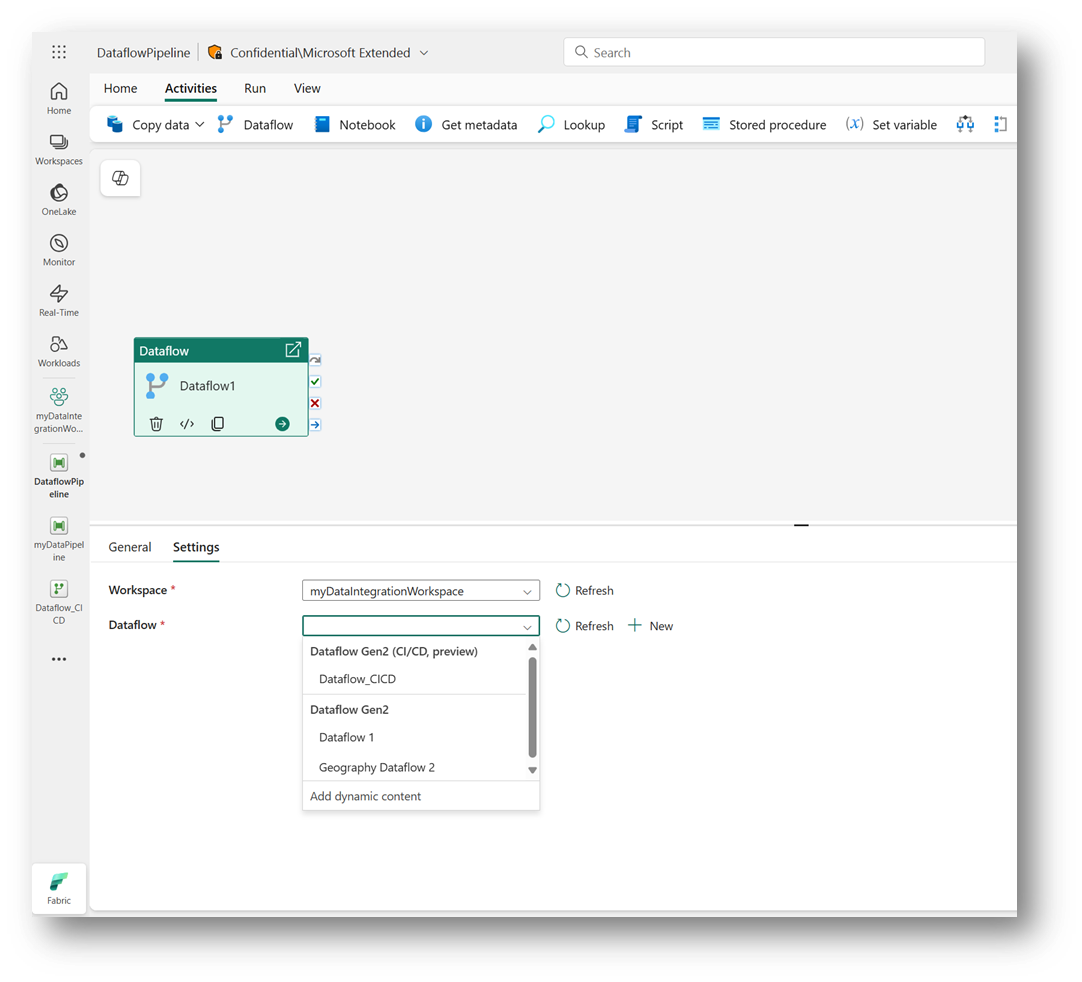Click the Fabric logo button
Screen dimensions: 1082x982
point(59,889)
